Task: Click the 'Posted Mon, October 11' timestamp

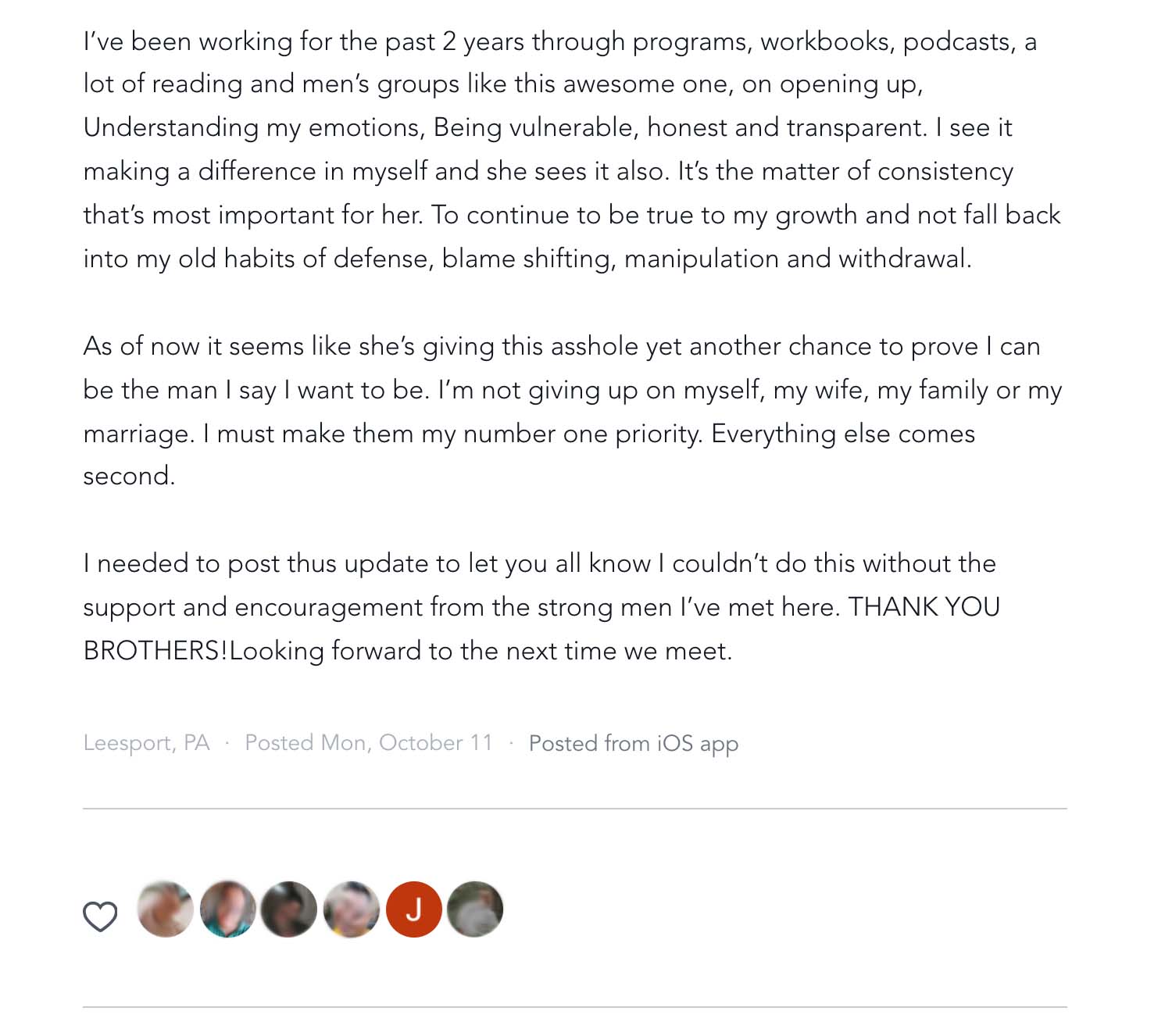Action: tap(369, 742)
